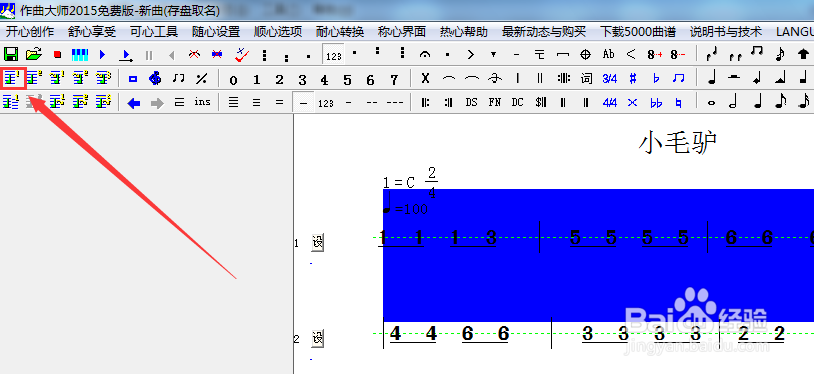The image size is (814, 374).
Task: Apply the blue natural sign accidental
Action: pos(678,103)
